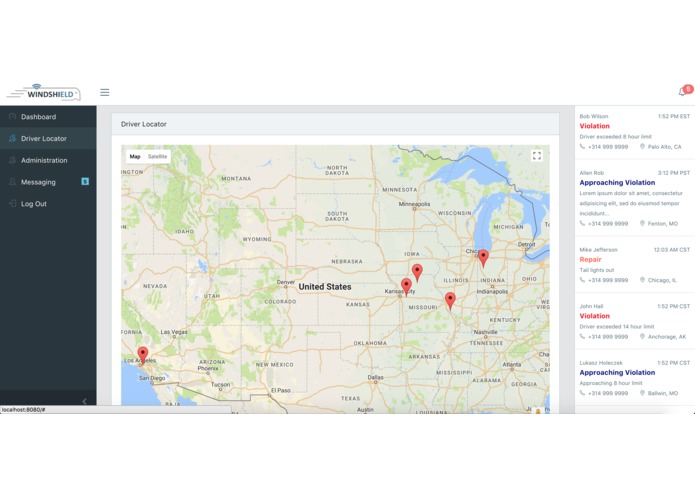The image size is (695, 494).
Task: Collapse the sidebar with chevron arrow
Action: 84,401
